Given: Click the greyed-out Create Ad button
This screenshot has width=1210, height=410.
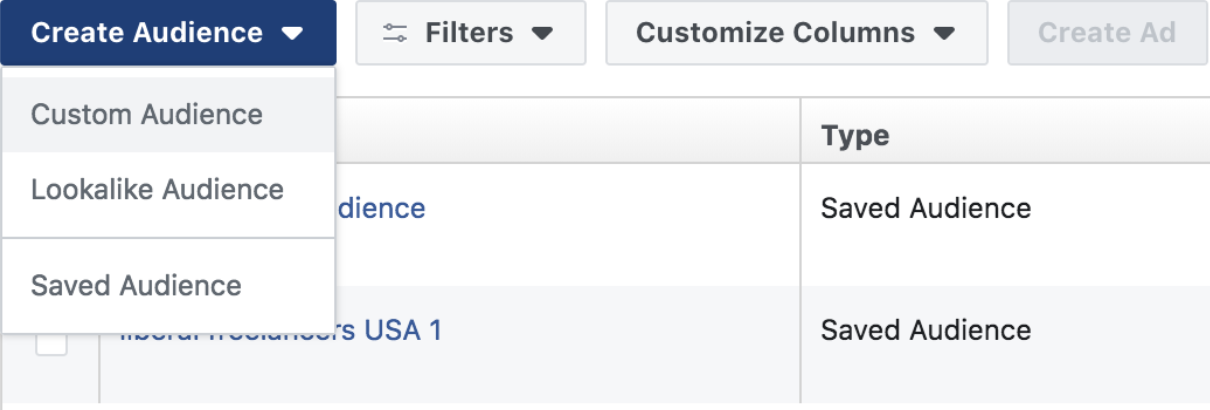Looking at the screenshot, I should (1108, 33).
